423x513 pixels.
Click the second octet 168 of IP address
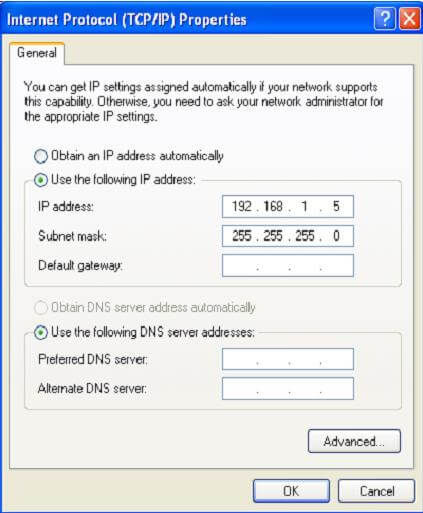coord(273,206)
